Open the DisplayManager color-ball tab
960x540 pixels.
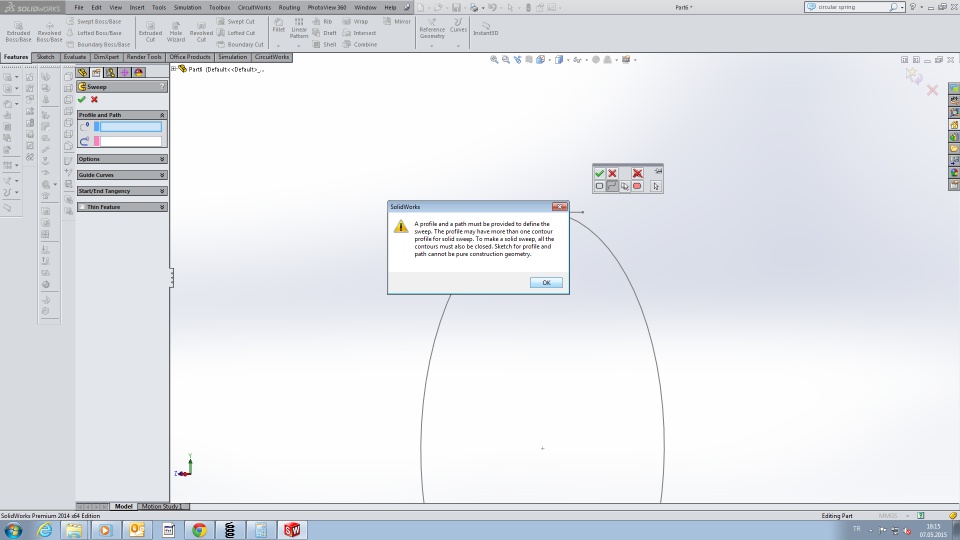click(139, 72)
